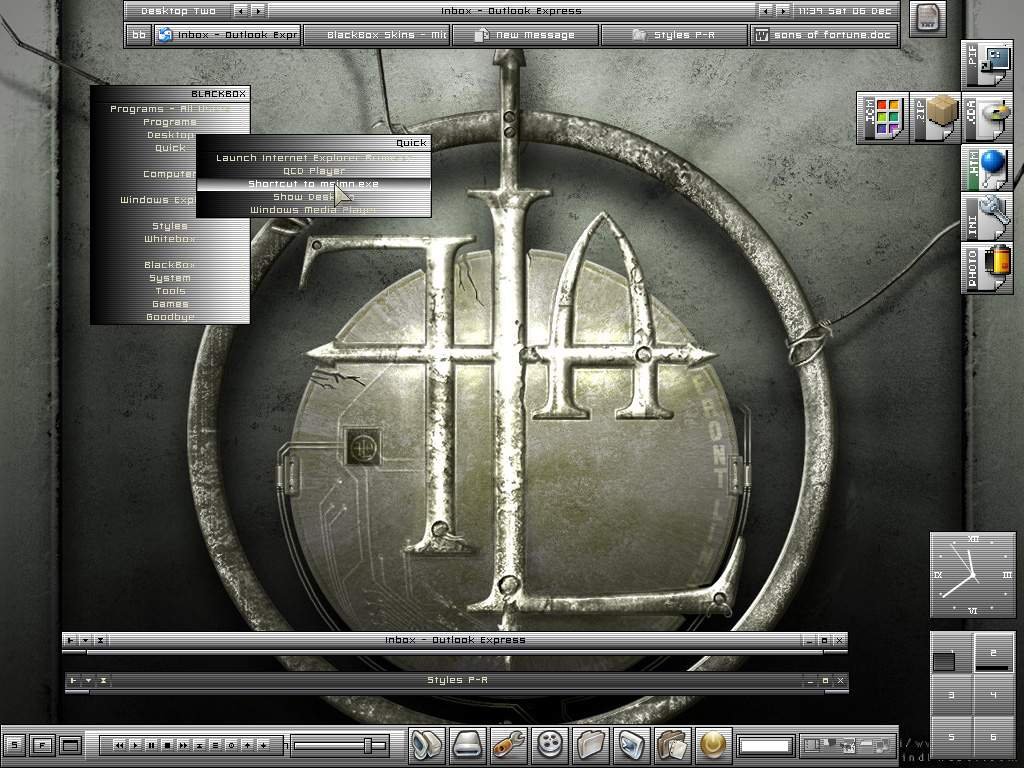Image resolution: width=1024 pixels, height=768 pixels.
Task: Switch to workspace 2 in the pager
Action: pyautogui.click(x=993, y=653)
